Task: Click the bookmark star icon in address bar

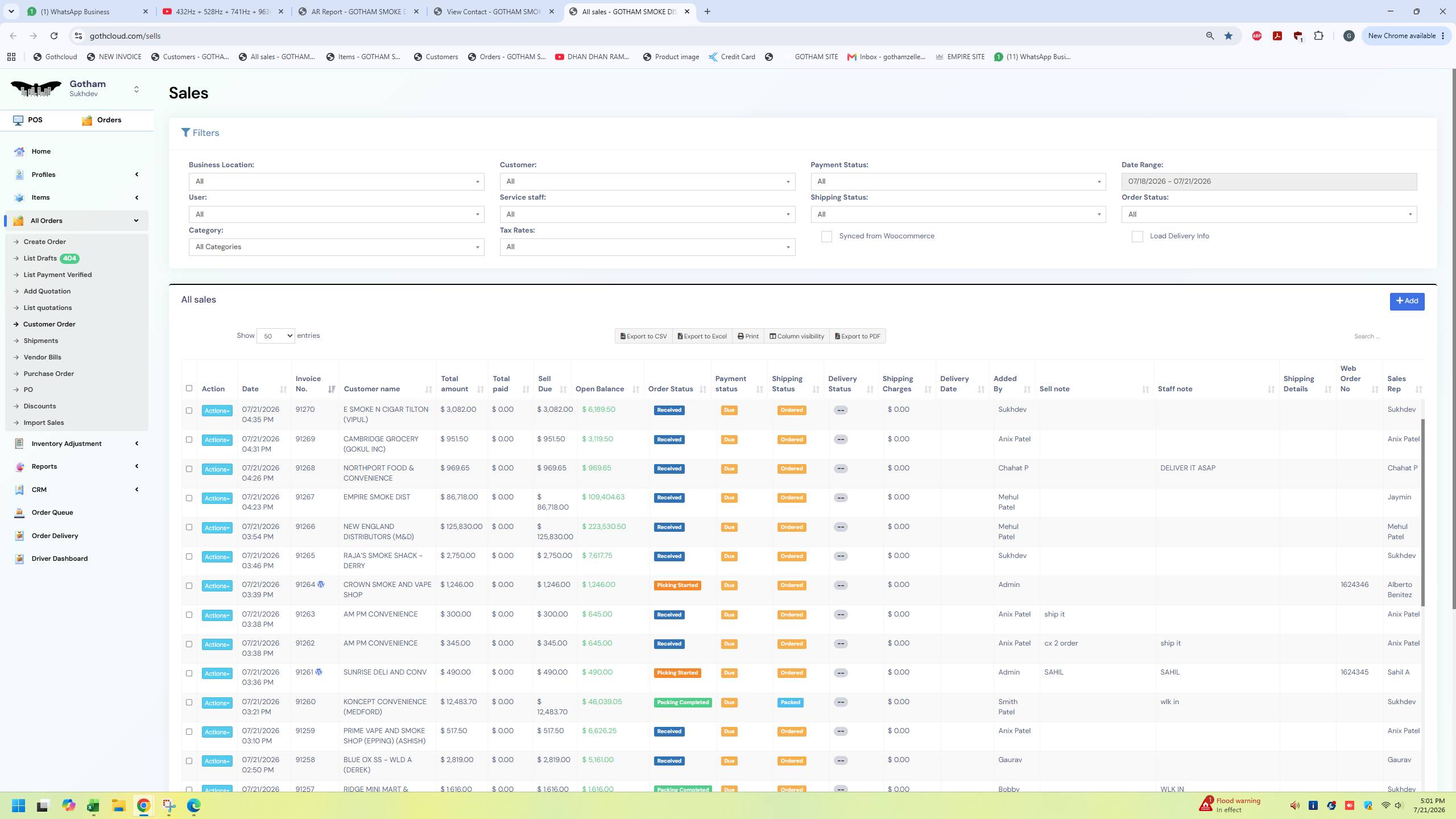Action: click(x=1228, y=36)
